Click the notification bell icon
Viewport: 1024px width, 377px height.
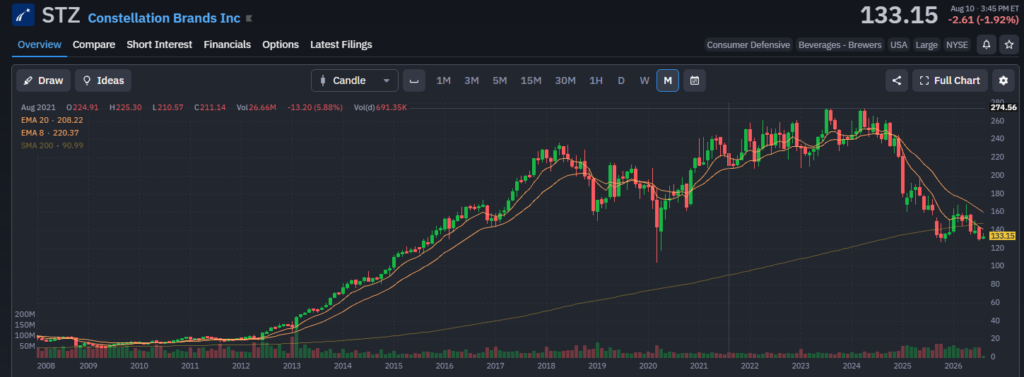pos(986,44)
